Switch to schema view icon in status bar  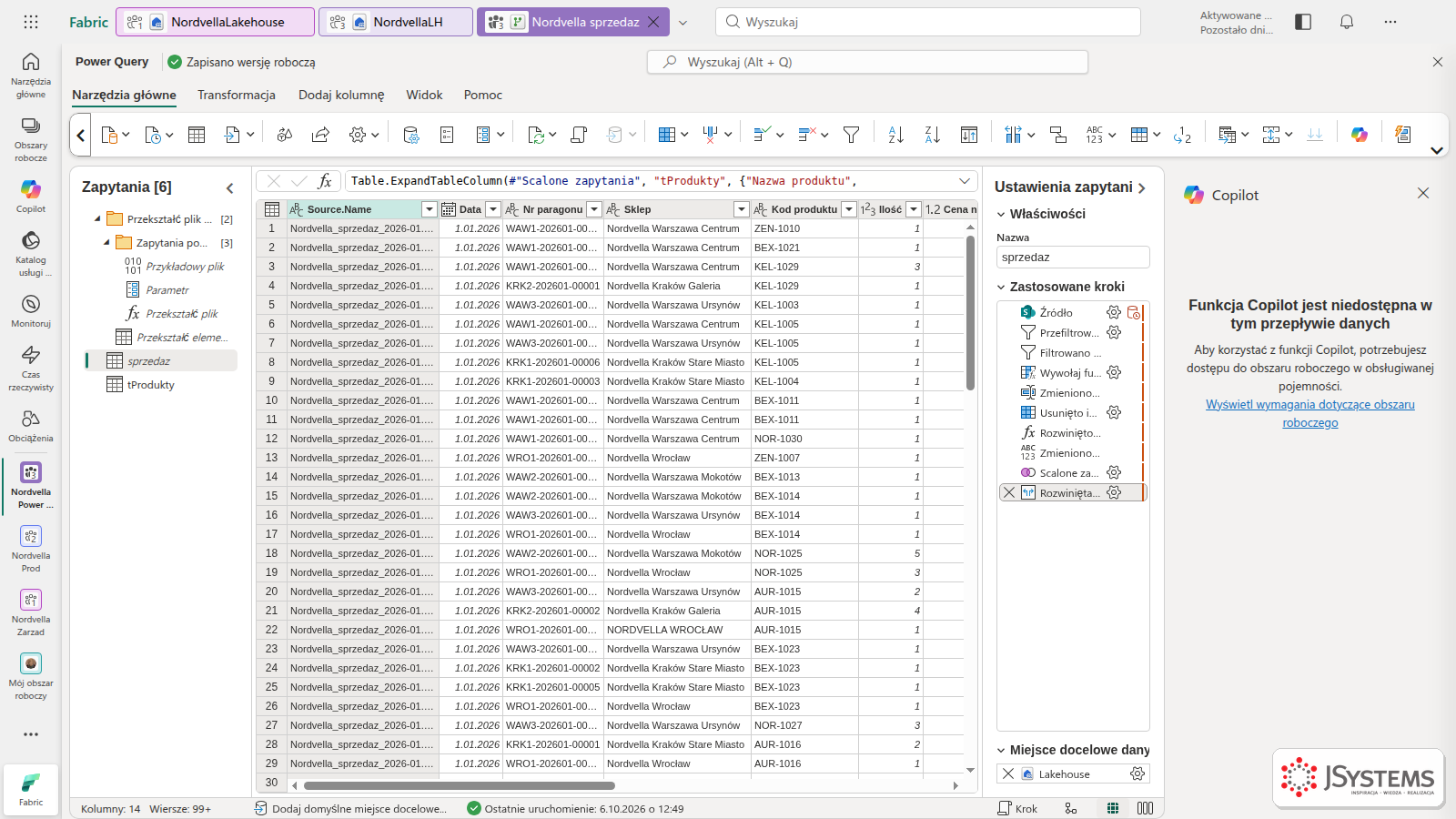(1145, 808)
